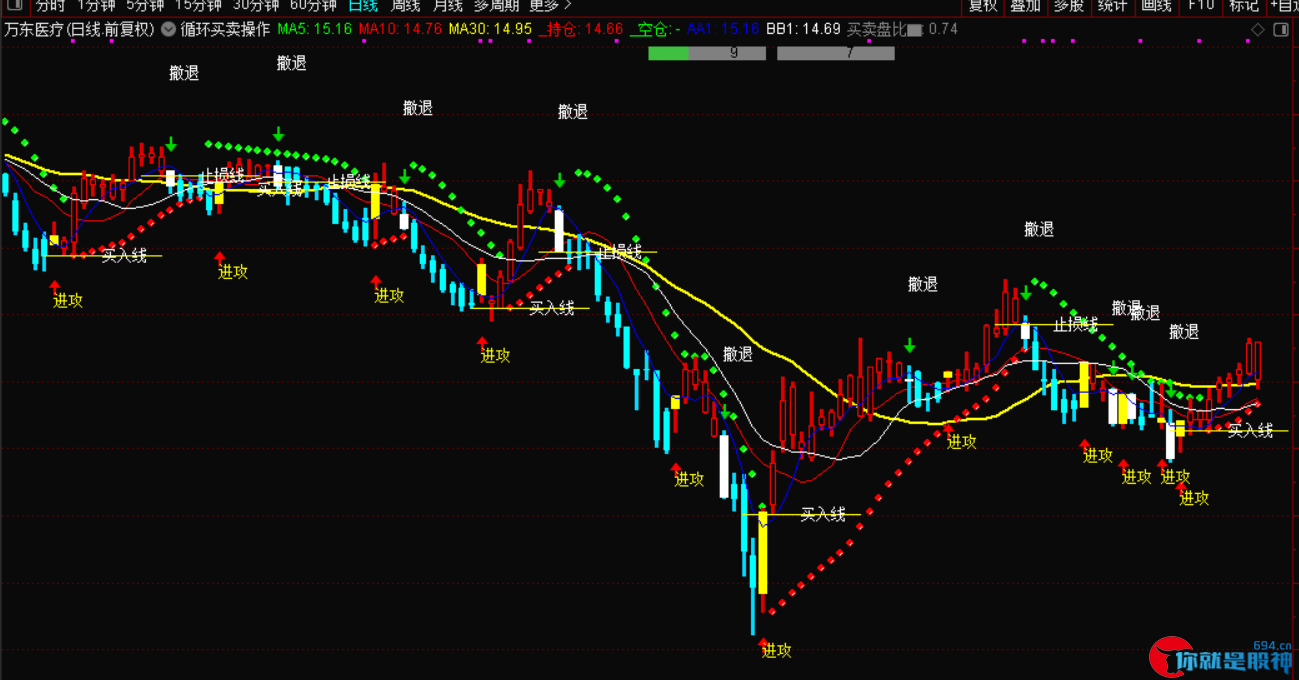Open the 统计 statistics tool

(x=1112, y=5)
